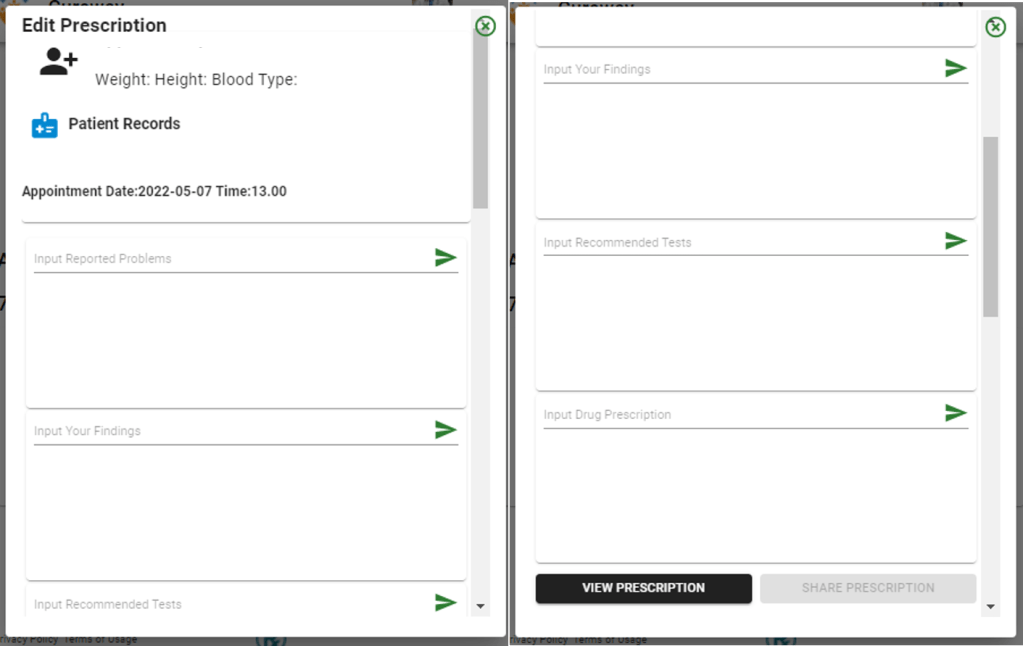
Task: Open the Patient Records link
Action: click(124, 124)
